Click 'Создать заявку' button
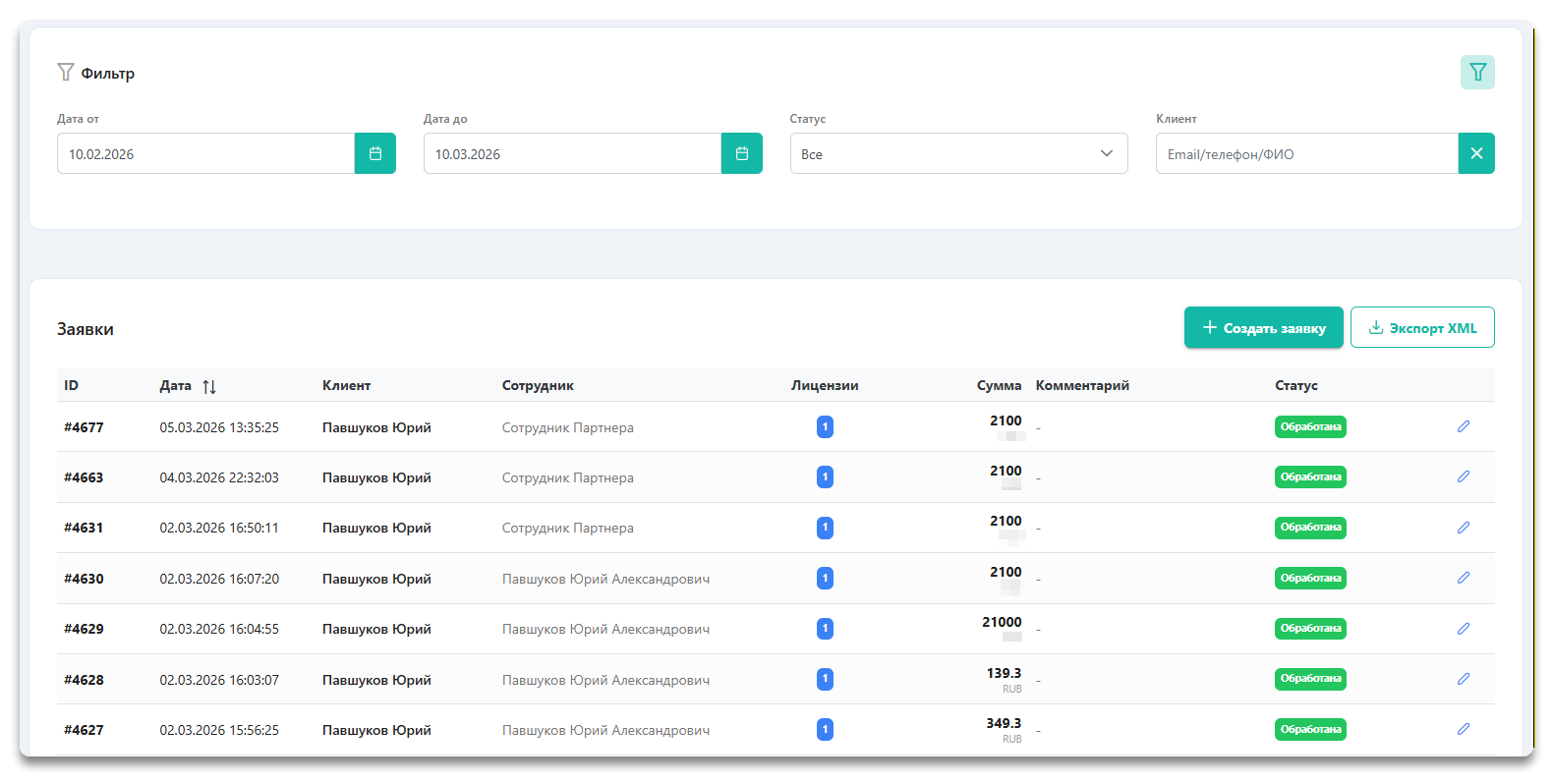The width and height of the screenshot is (1553, 784). point(1263,328)
